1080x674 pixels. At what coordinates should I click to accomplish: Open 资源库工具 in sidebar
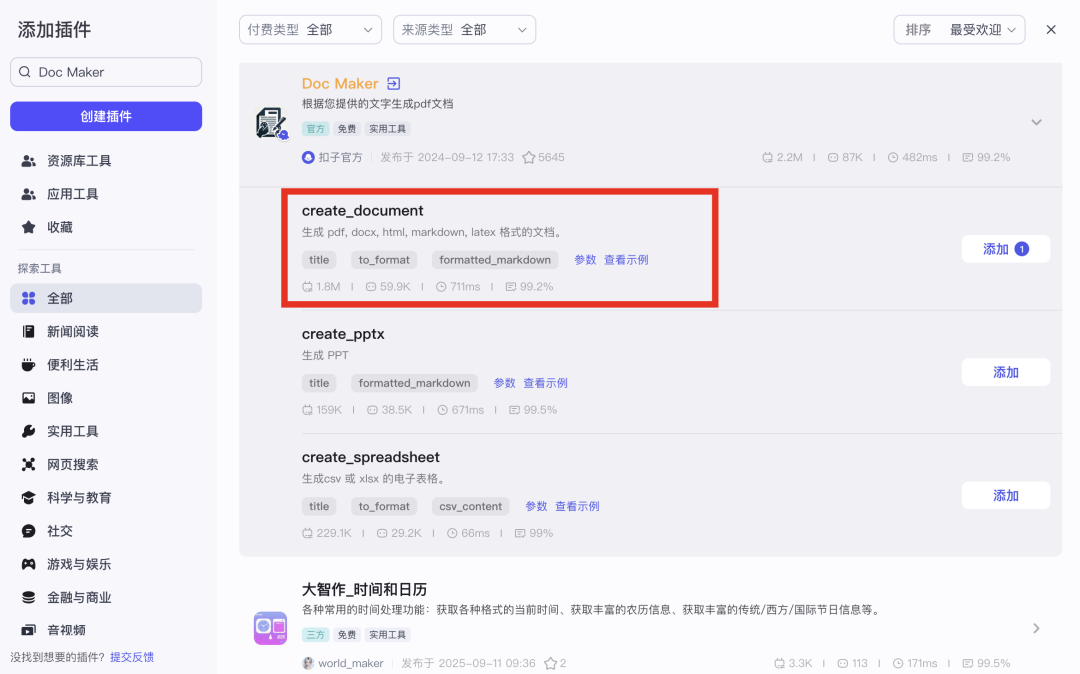tap(79, 161)
